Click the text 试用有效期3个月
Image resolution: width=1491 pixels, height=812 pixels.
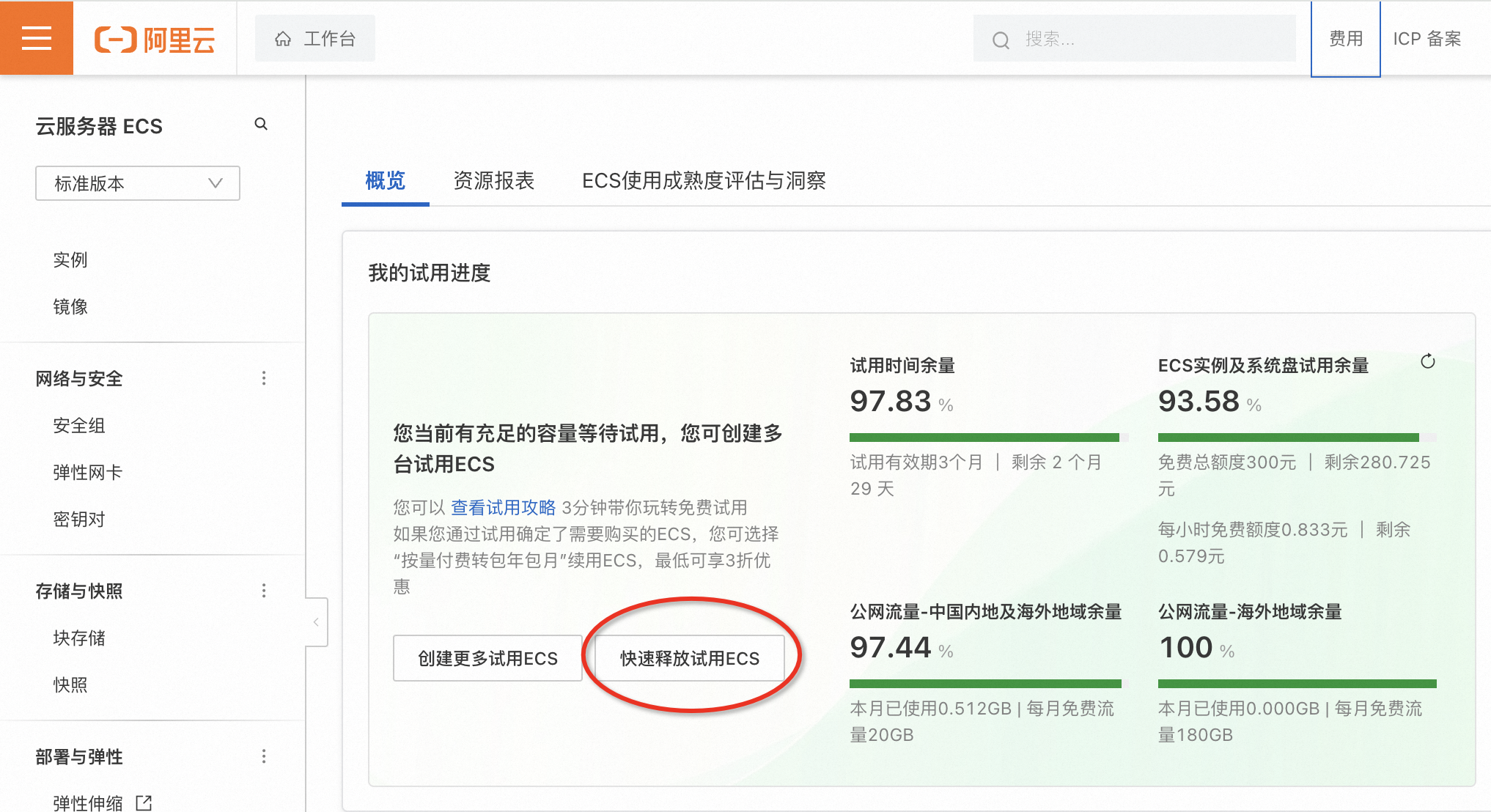pos(916,462)
